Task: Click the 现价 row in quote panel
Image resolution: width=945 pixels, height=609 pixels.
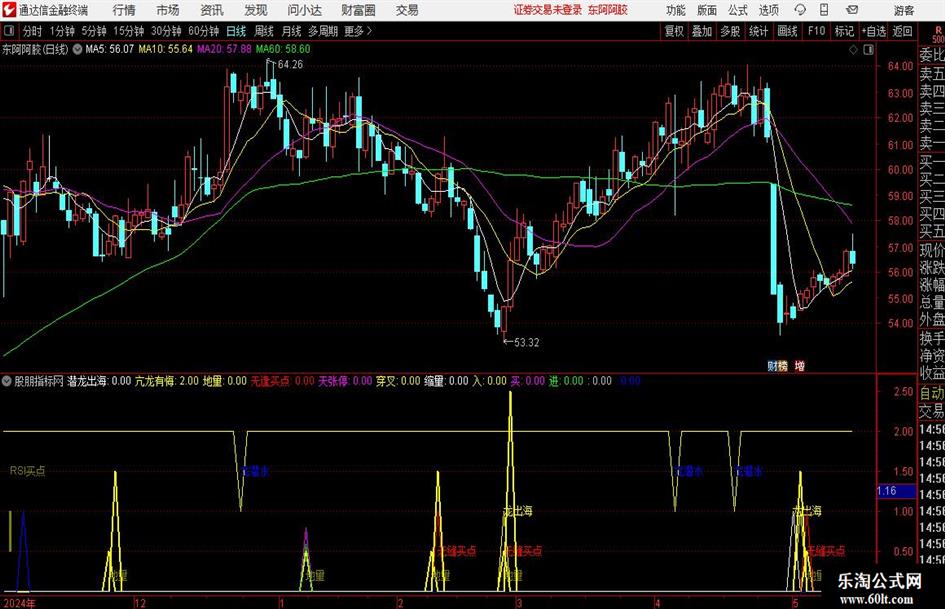Action: [x=932, y=250]
